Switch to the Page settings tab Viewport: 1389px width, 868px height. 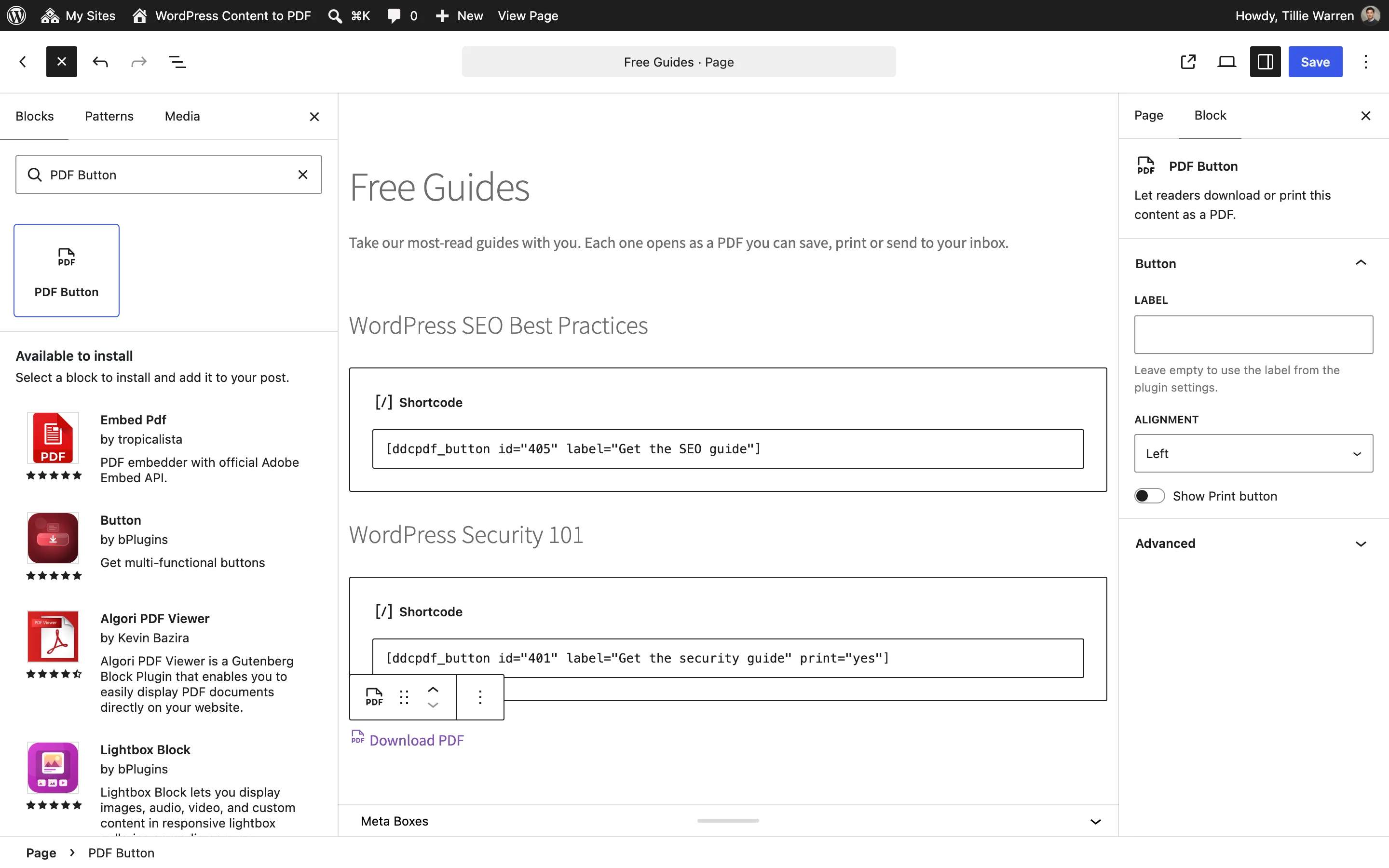(x=1148, y=115)
